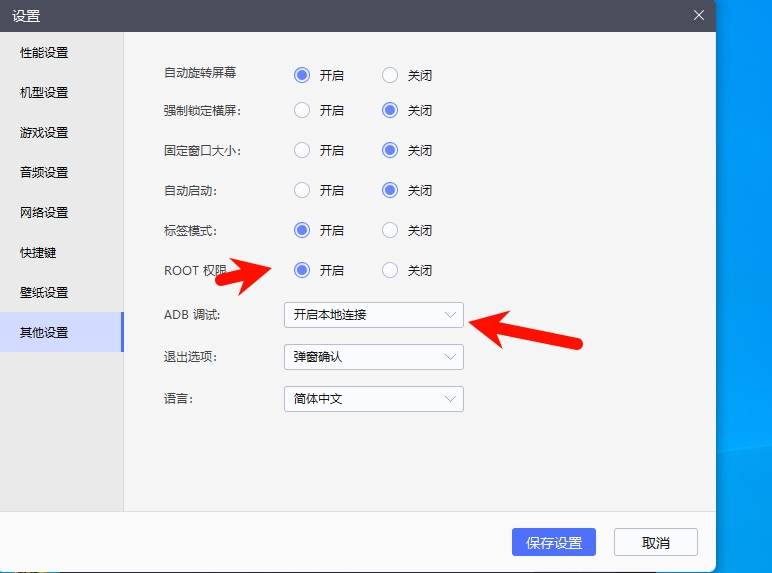Open the 退出选项 dropdown
The height and width of the screenshot is (573, 772).
(373, 357)
